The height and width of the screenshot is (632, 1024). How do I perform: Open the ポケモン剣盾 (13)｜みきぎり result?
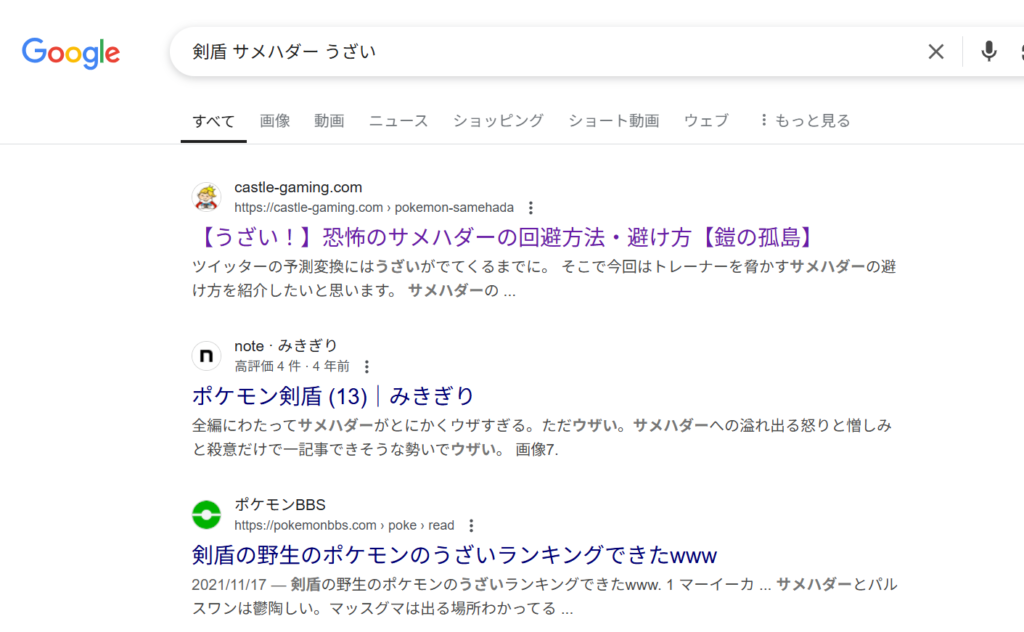(333, 396)
